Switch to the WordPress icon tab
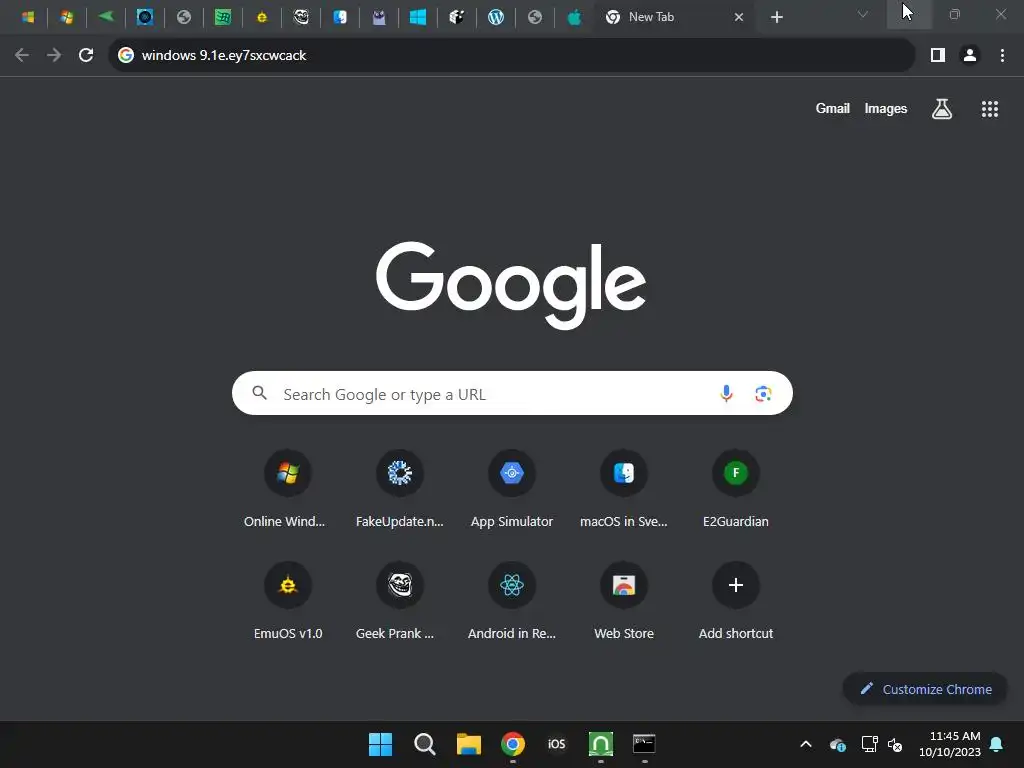1024x768 pixels. coord(496,17)
